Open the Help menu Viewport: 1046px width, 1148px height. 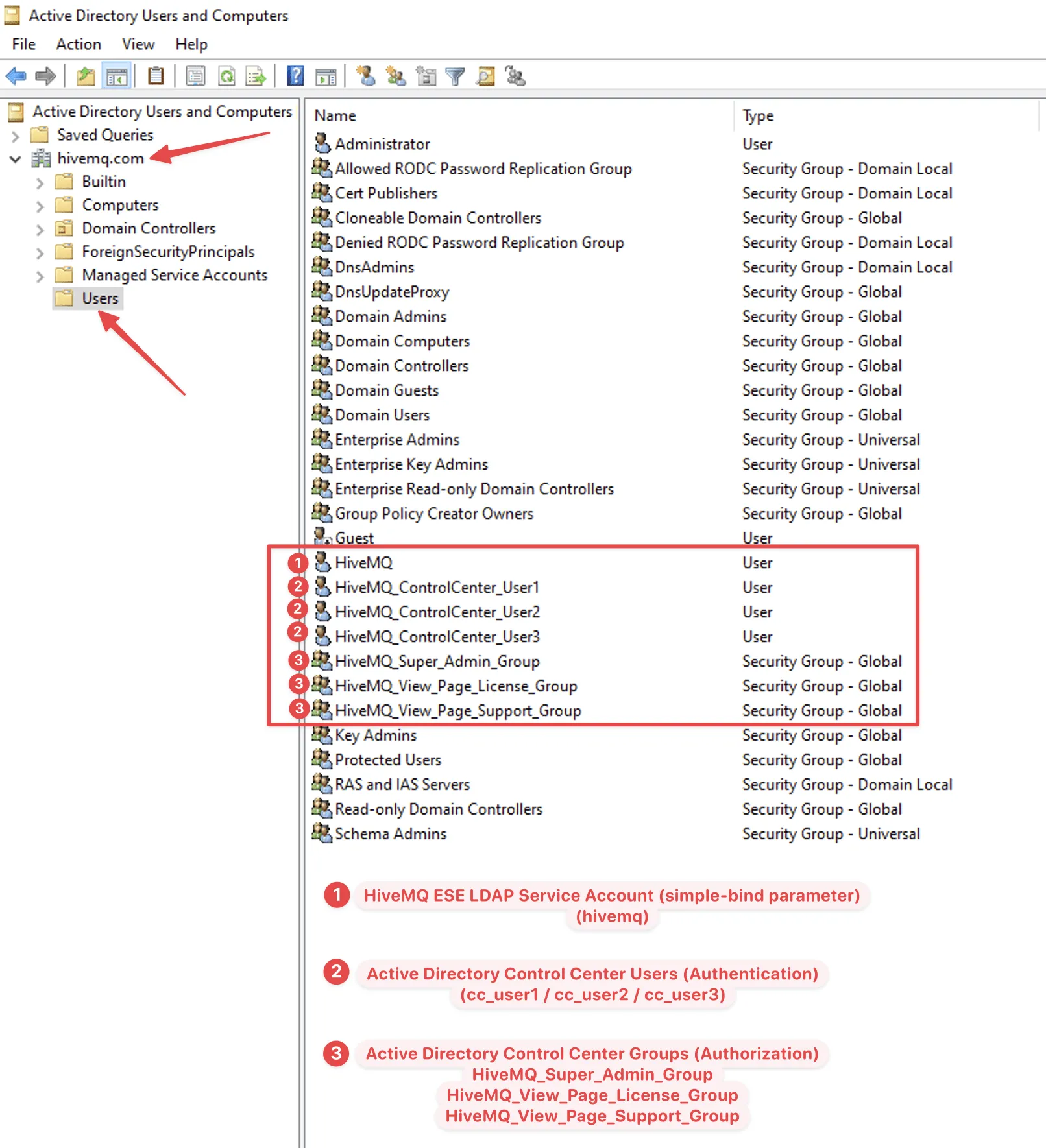[x=191, y=44]
